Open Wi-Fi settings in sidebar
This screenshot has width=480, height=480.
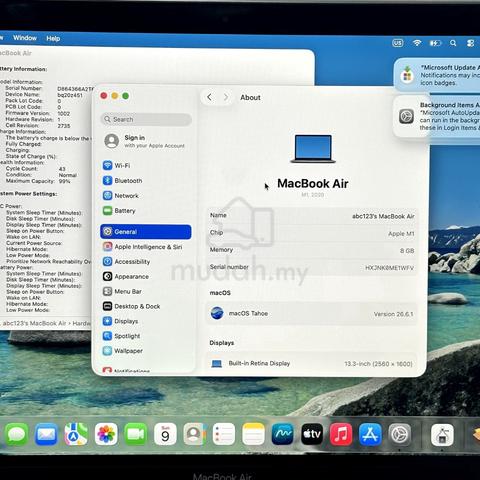[x=117, y=165]
